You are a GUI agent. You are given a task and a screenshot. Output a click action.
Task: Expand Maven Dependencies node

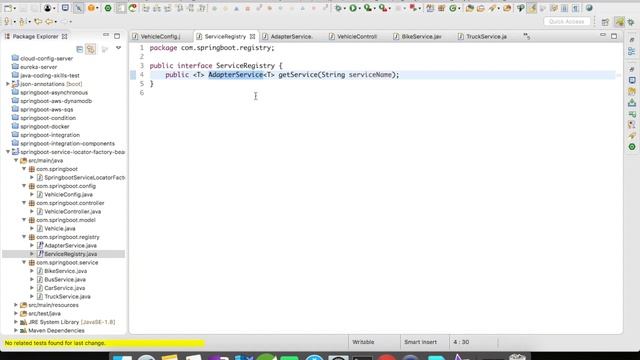coord(16,331)
